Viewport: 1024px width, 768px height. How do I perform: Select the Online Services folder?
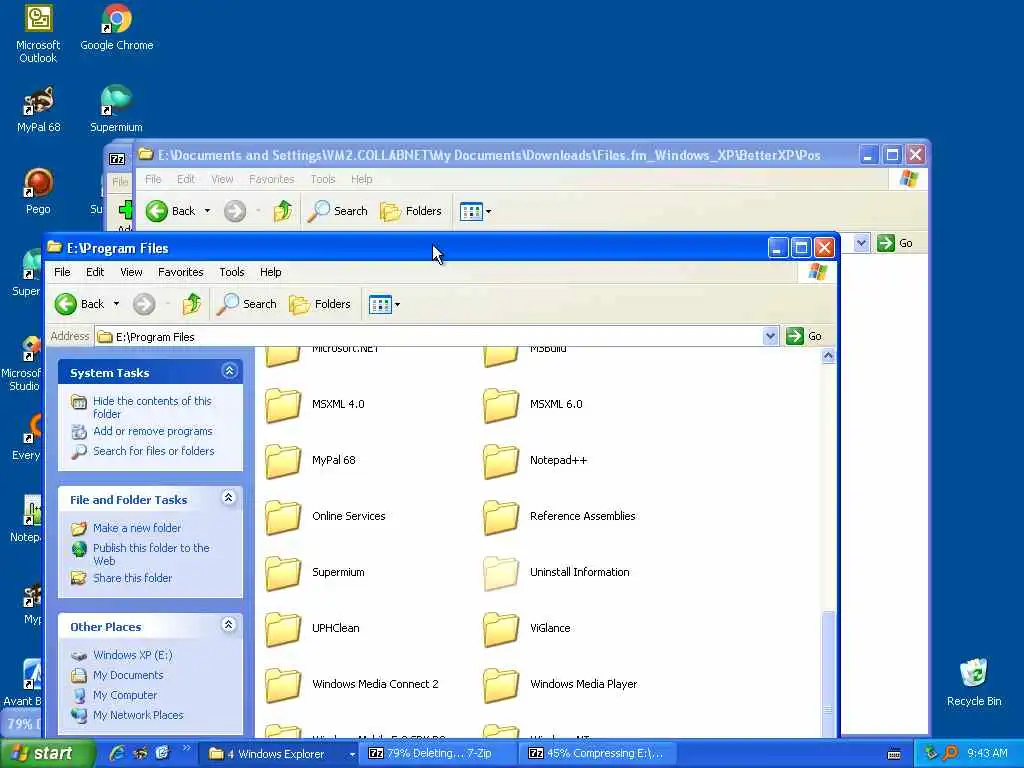tap(325, 517)
